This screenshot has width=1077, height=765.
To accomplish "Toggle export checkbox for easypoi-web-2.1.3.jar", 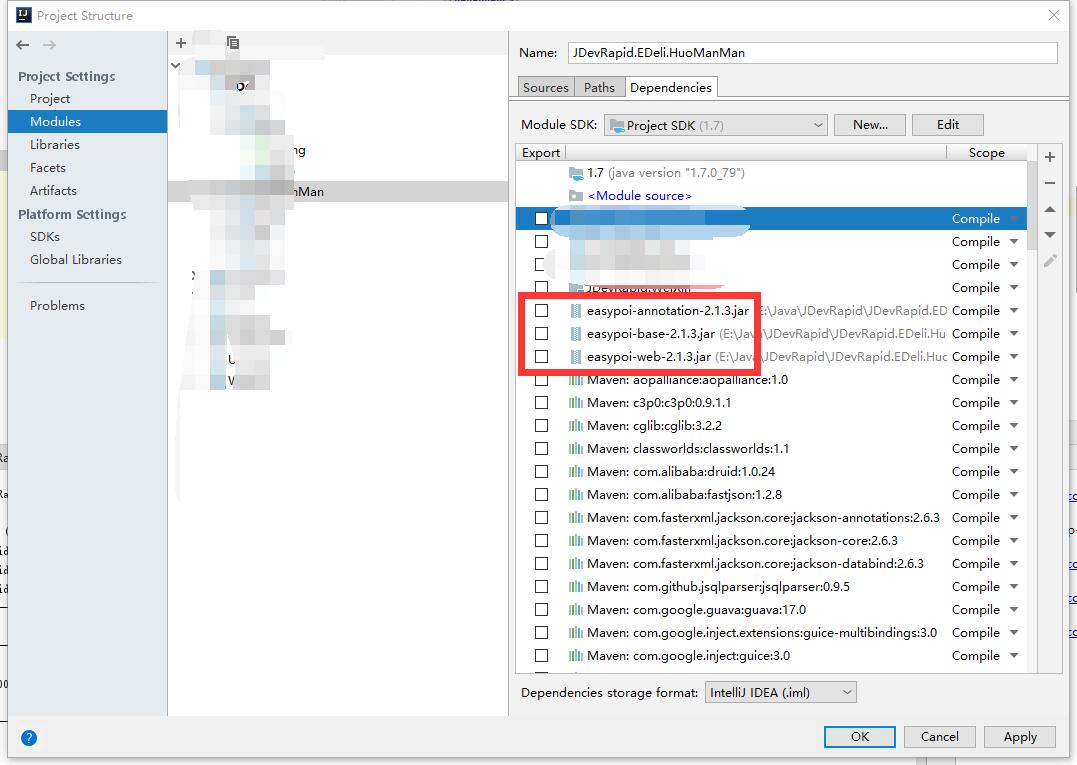I will pyautogui.click(x=541, y=357).
